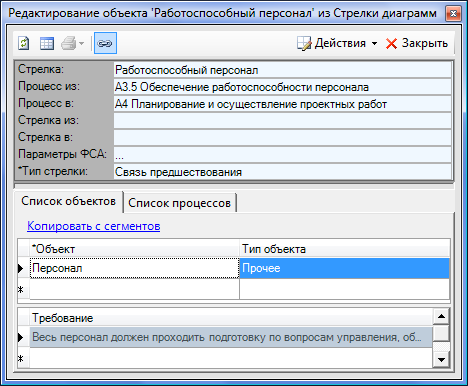
Task: Open the Действия dropdown menu
Action: 374,43
